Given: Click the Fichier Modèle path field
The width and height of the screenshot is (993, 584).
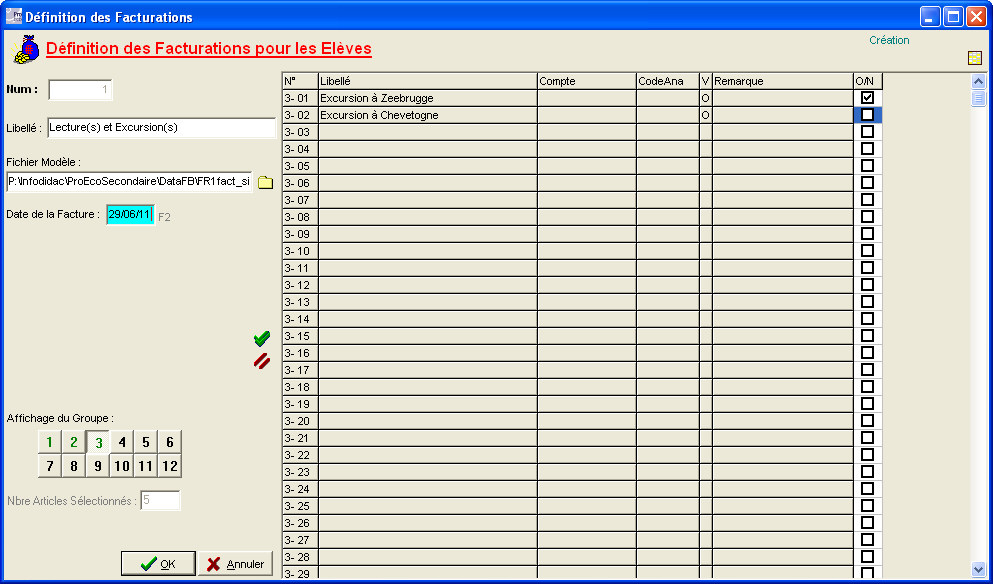Looking at the screenshot, I should click(129, 182).
